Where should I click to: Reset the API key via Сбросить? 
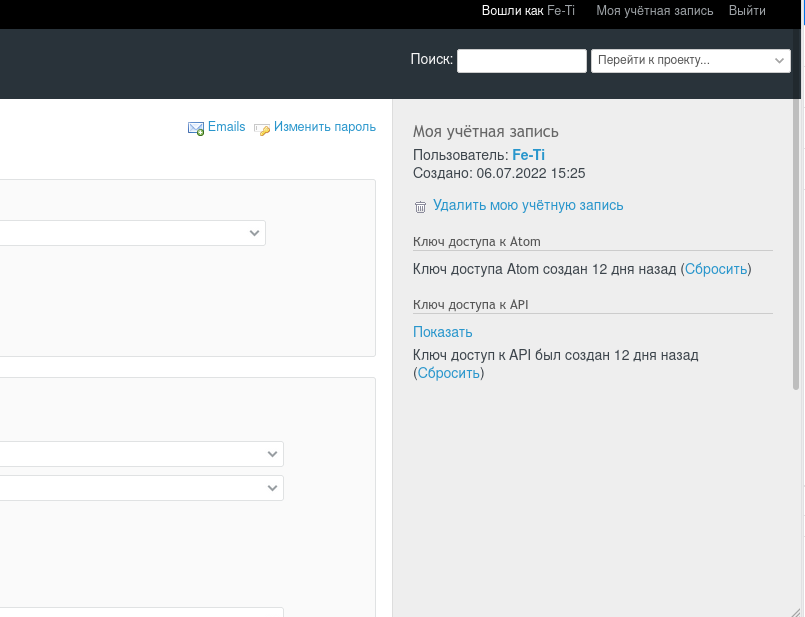[x=447, y=373]
